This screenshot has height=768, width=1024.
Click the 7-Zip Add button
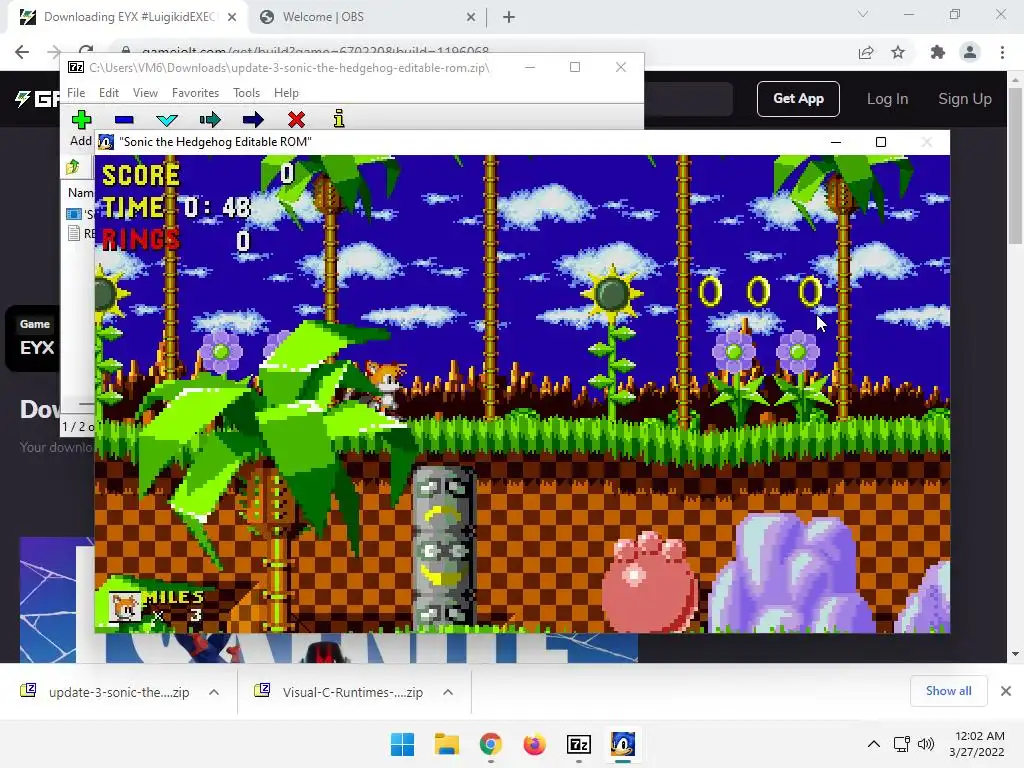[x=81, y=127]
